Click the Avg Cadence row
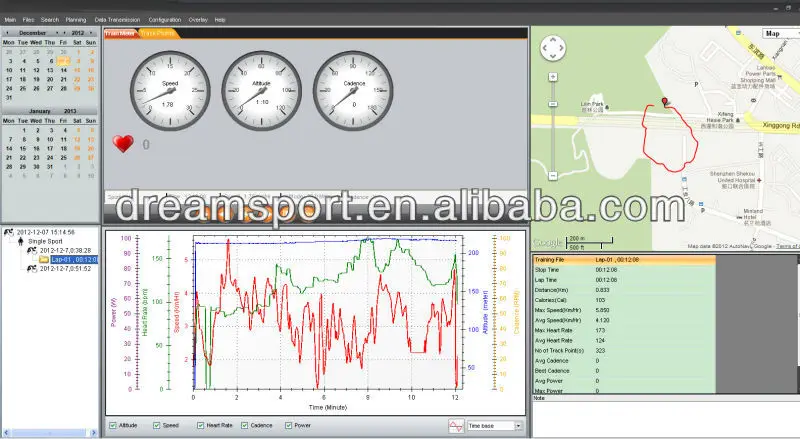This screenshot has width=800, height=439. (624, 361)
